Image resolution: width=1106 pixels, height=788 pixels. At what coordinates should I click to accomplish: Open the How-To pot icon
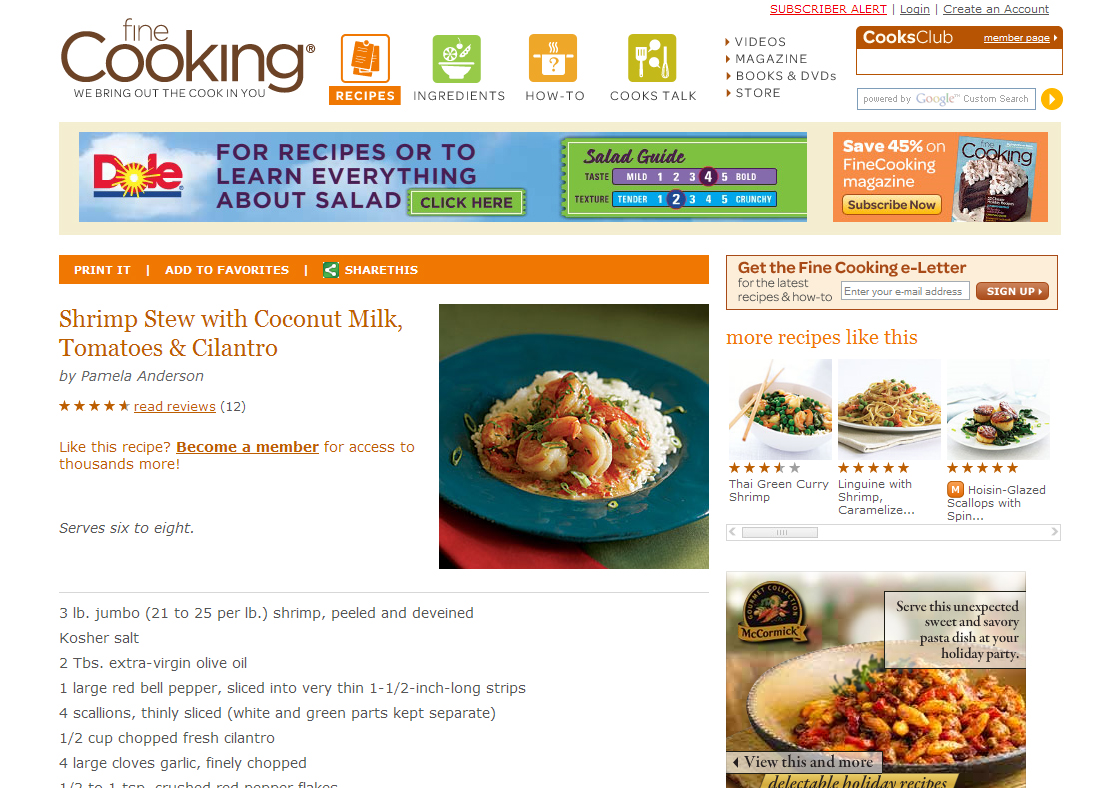(553, 59)
